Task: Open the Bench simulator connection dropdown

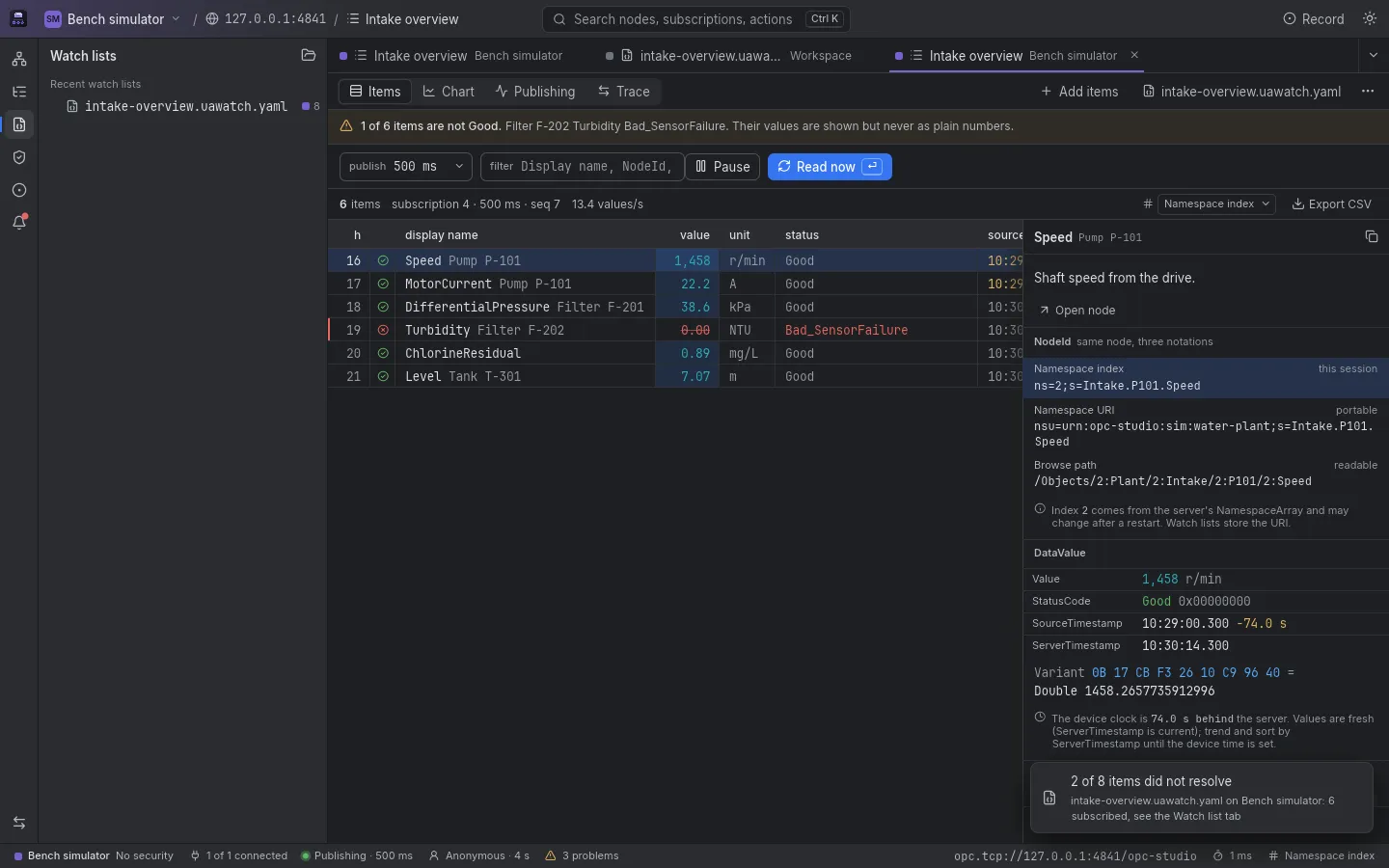Action: coord(113,19)
